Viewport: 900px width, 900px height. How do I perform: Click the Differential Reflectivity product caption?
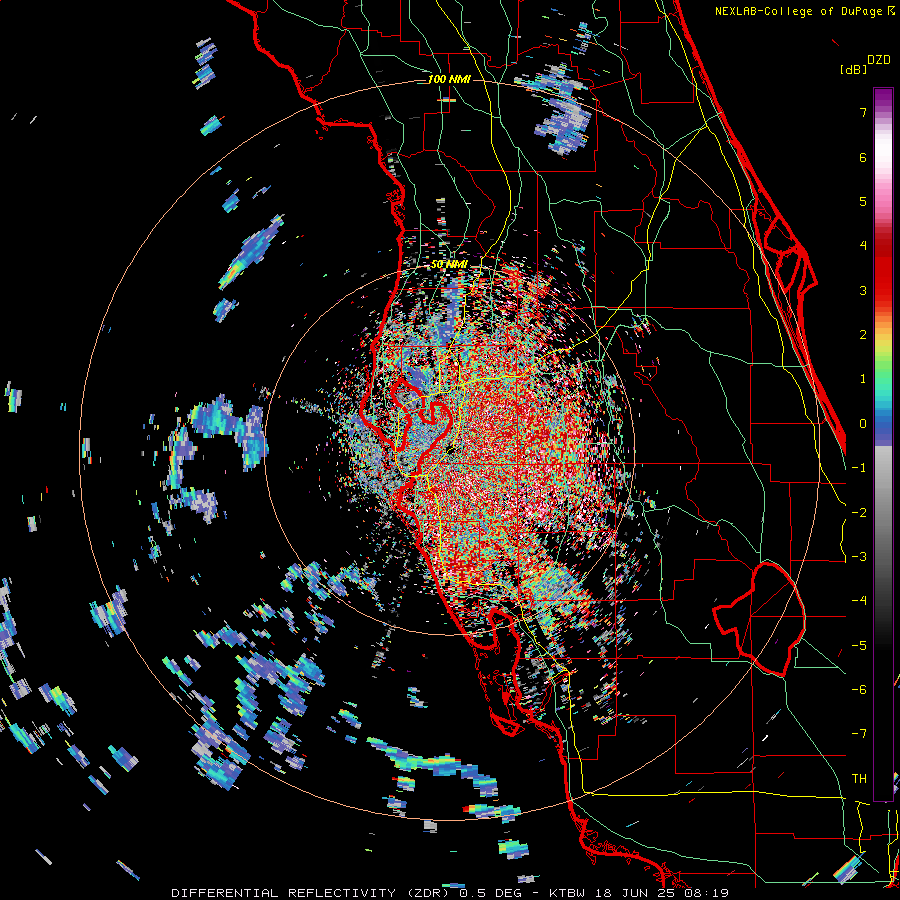coord(450,893)
